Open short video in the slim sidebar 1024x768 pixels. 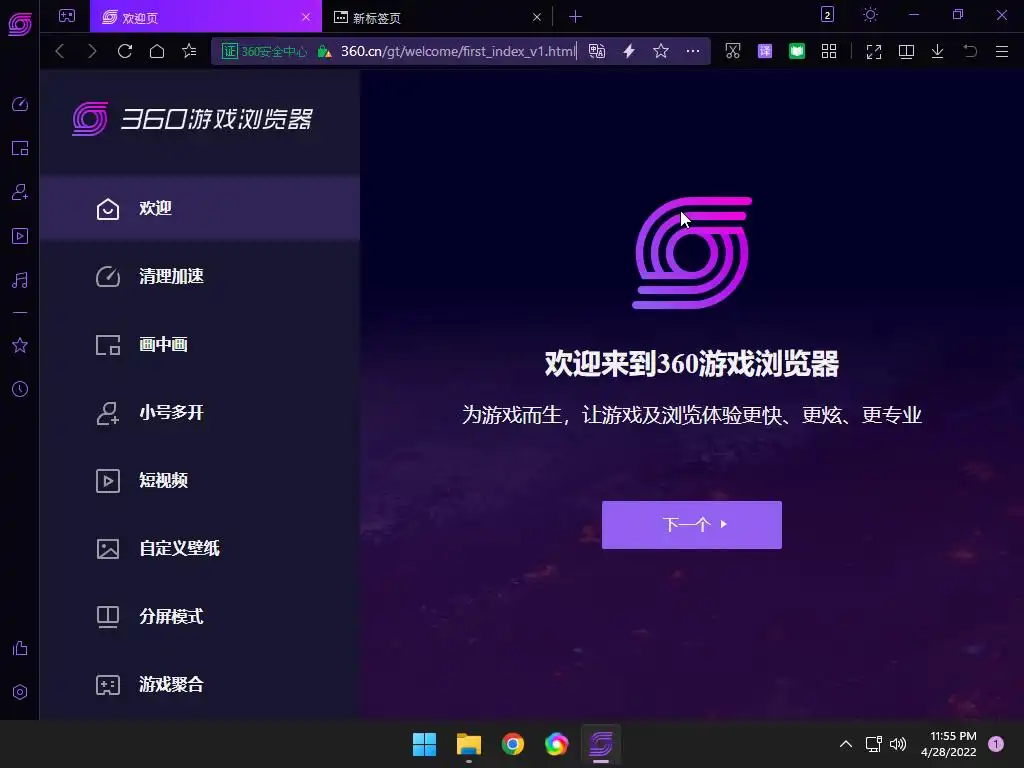pyautogui.click(x=20, y=236)
